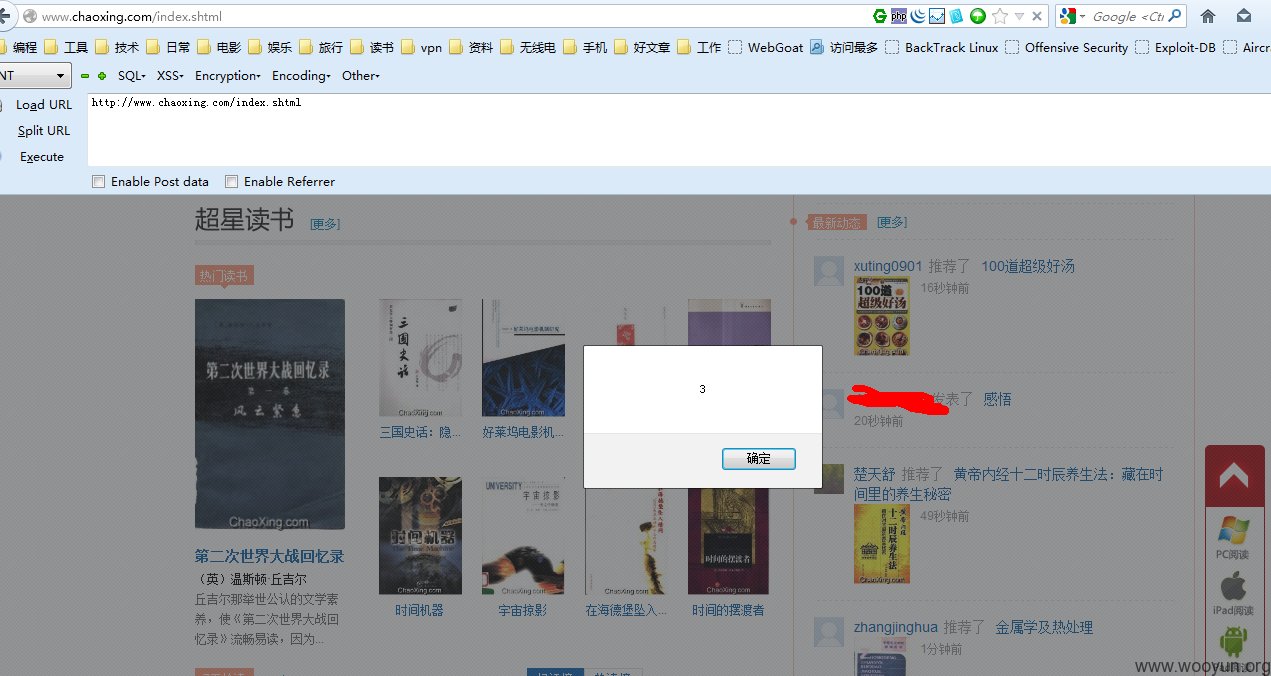Open the 娱乐 bookmarks folder
The width and height of the screenshot is (1271, 676).
coord(270,47)
